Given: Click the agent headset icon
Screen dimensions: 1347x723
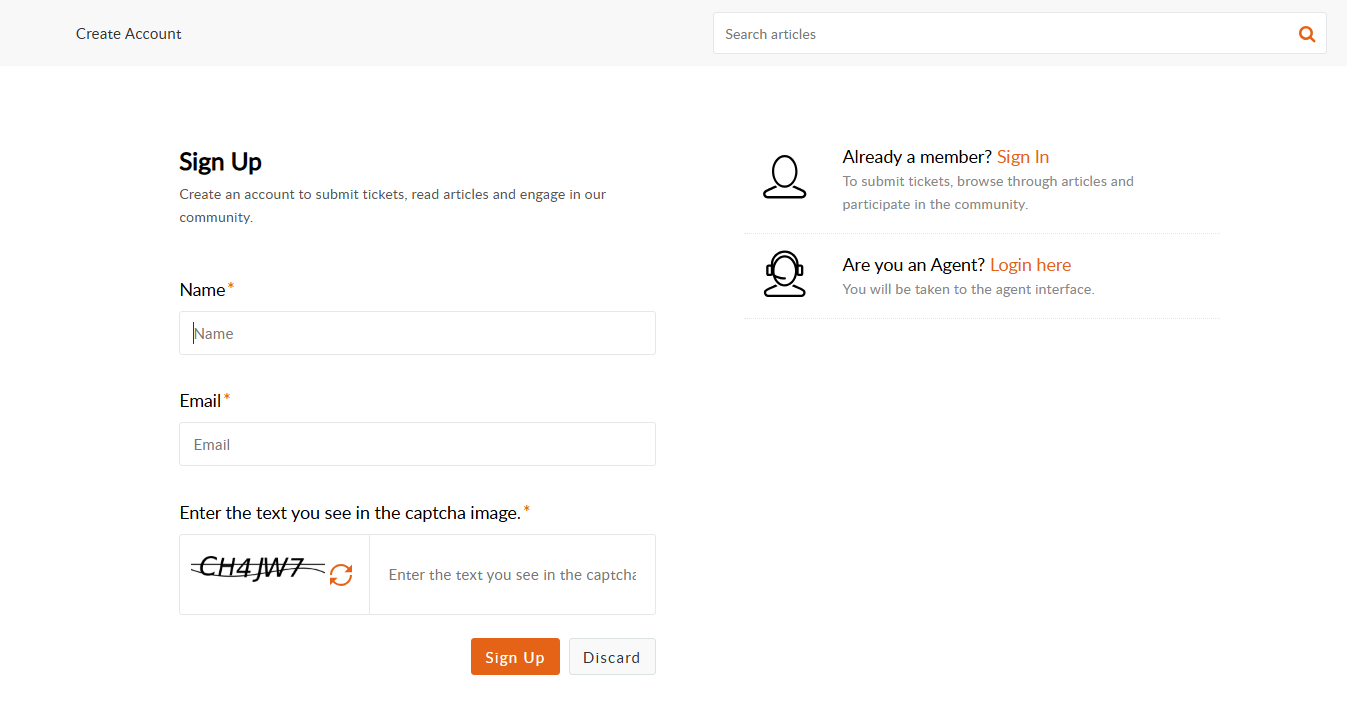Looking at the screenshot, I should tap(784, 274).
